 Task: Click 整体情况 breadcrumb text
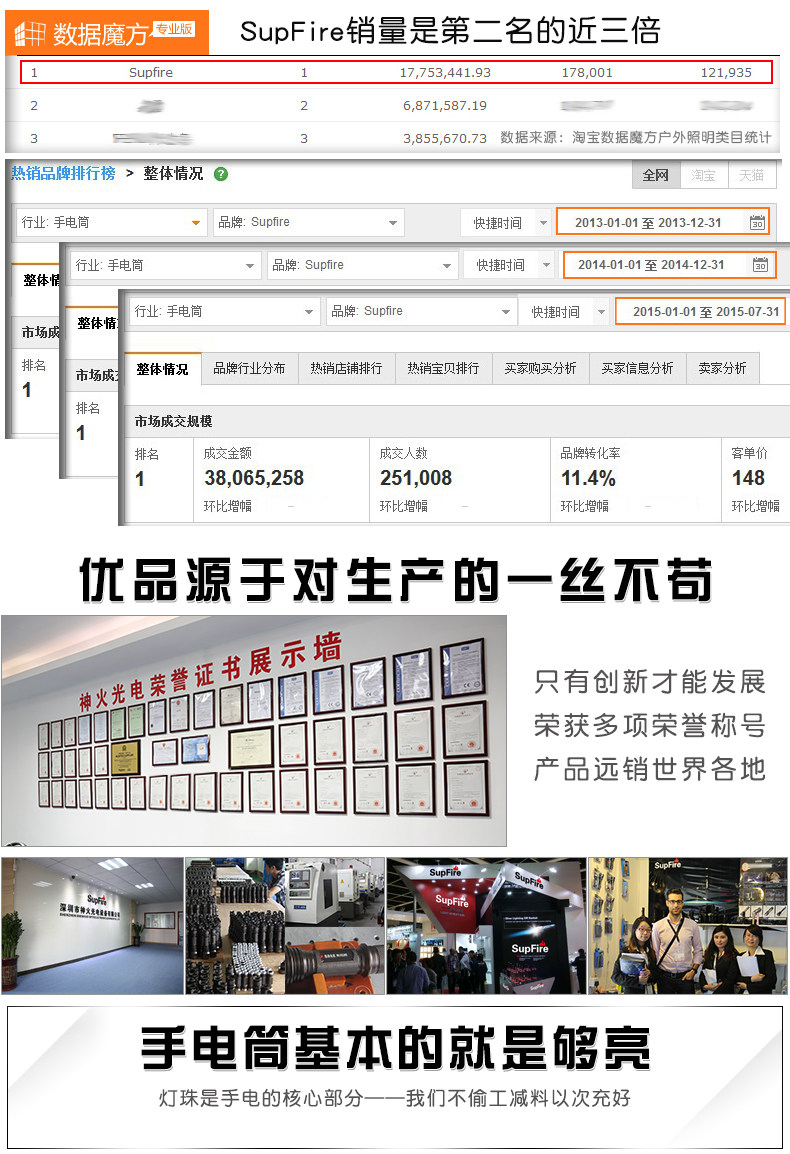[173, 173]
